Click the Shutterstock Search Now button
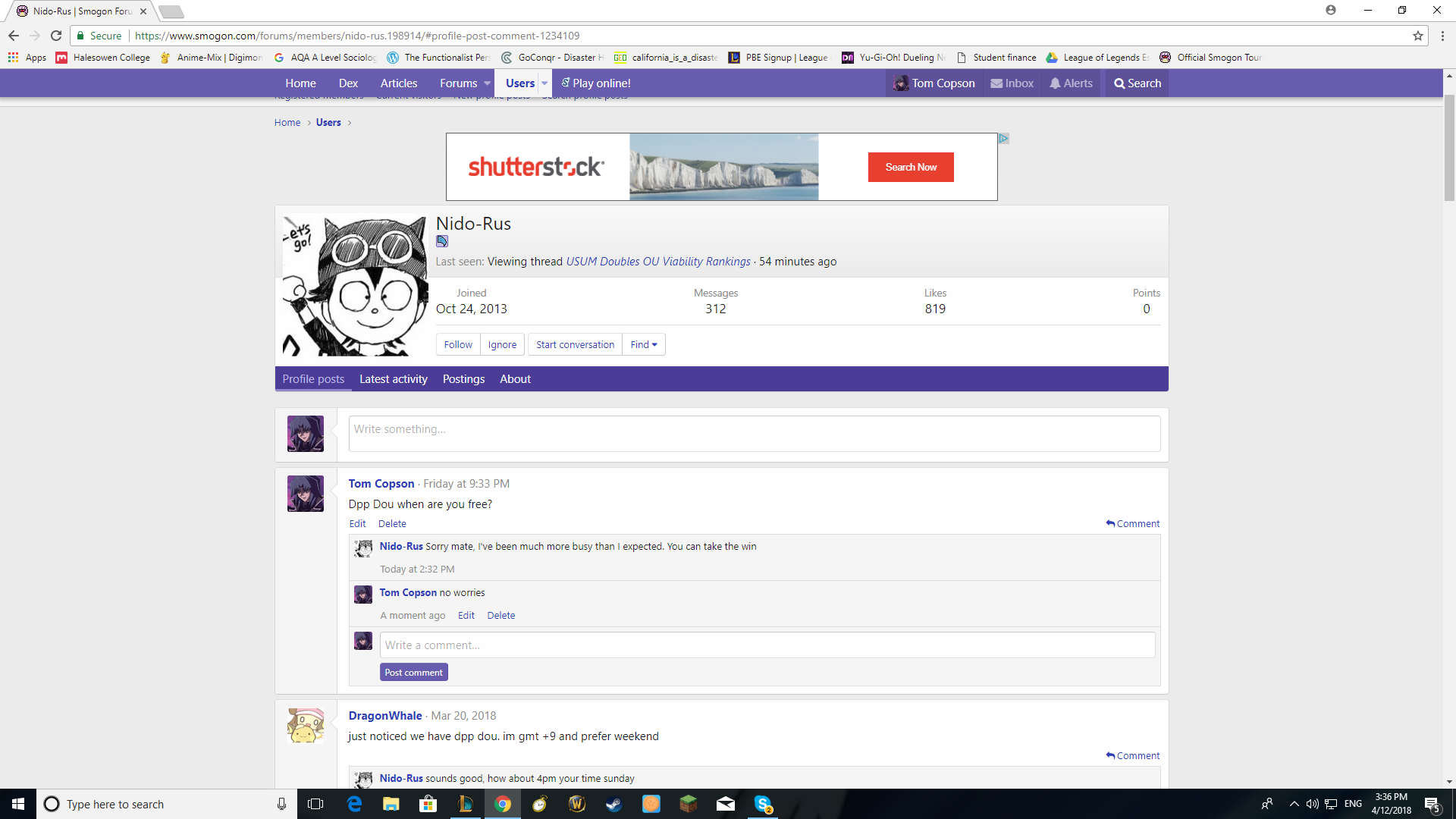Image resolution: width=1456 pixels, height=819 pixels. [911, 167]
